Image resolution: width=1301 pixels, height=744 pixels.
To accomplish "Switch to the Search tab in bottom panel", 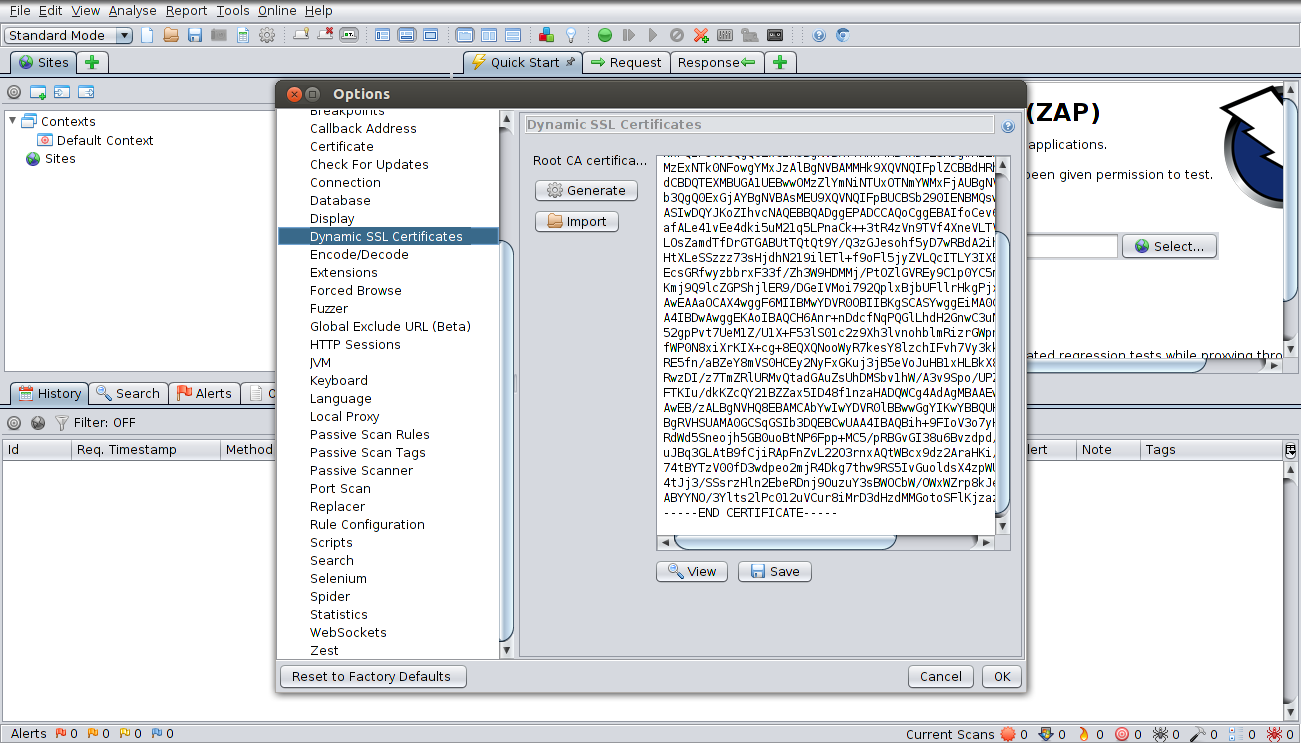I will (128, 393).
